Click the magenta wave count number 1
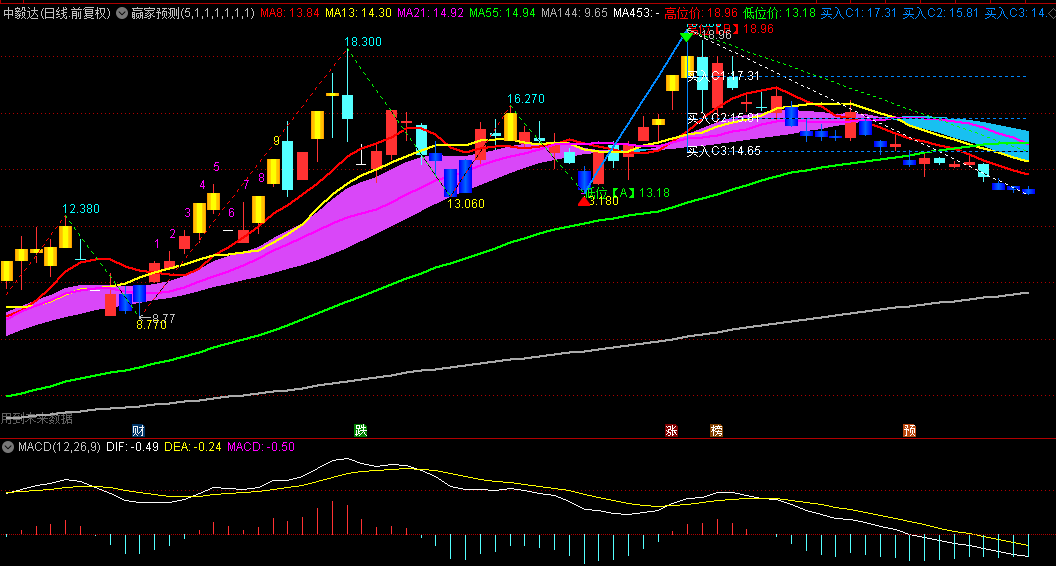This screenshot has width=1056, height=566. point(157,243)
